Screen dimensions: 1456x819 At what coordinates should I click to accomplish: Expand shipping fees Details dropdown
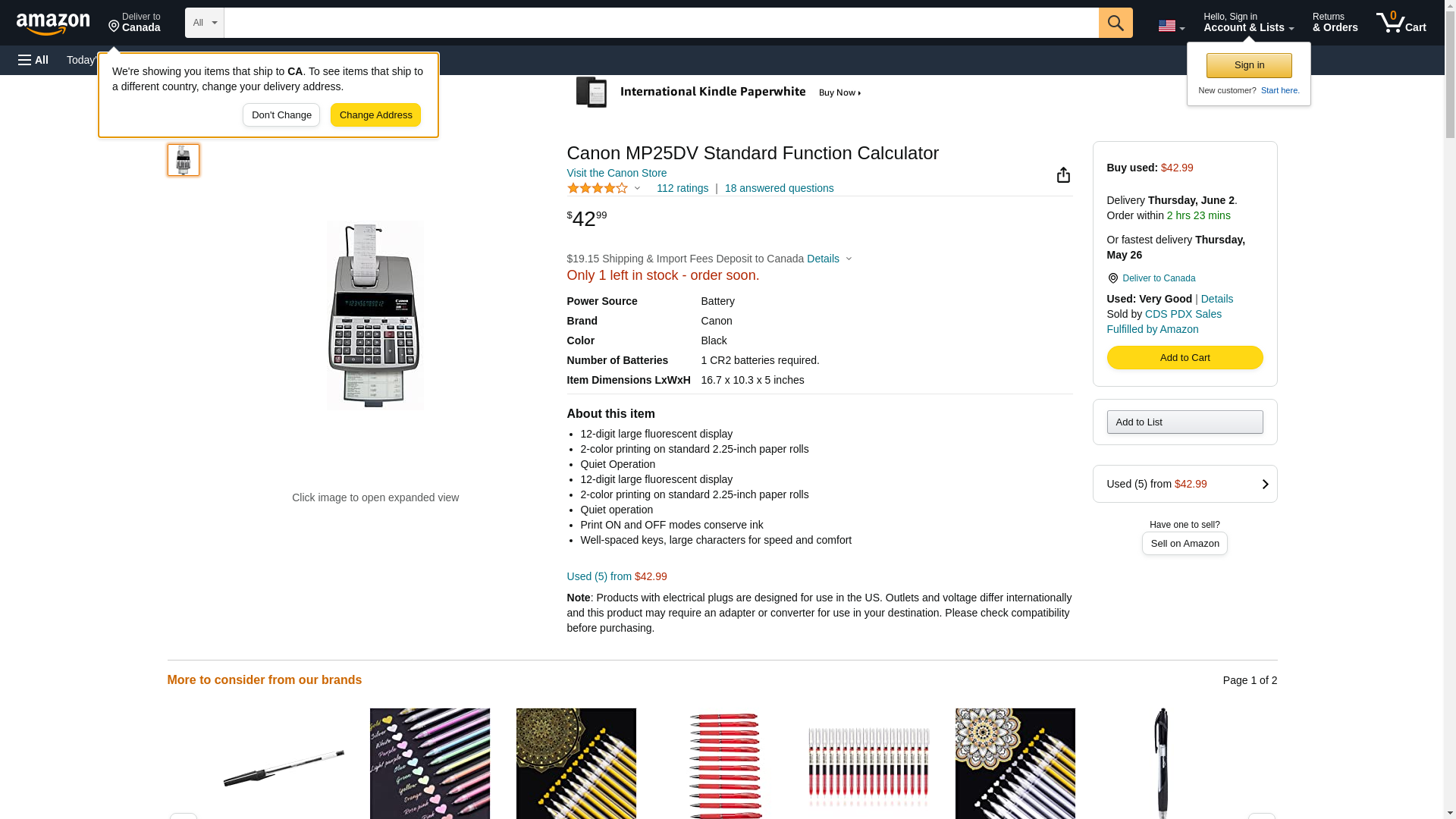click(829, 259)
